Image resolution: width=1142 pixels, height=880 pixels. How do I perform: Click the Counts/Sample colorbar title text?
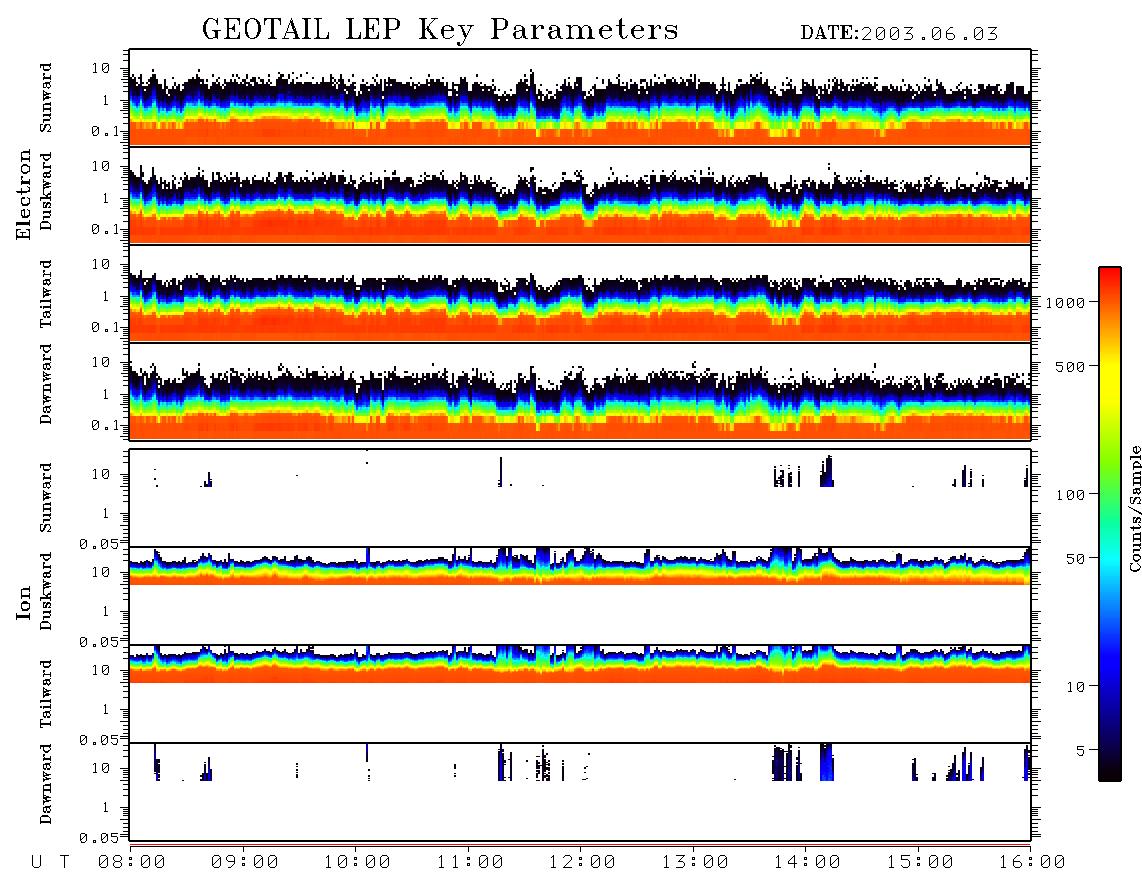[1134, 508]
